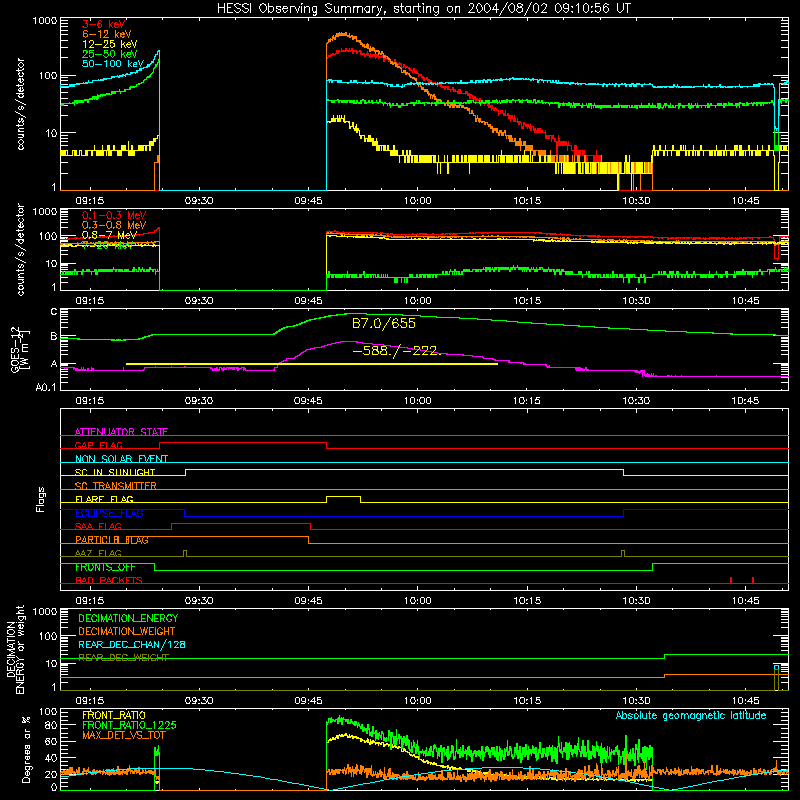This screenshot has height=800, width=800.
Task: Click the C tick label on GOES axis
Action: point(53,312)
